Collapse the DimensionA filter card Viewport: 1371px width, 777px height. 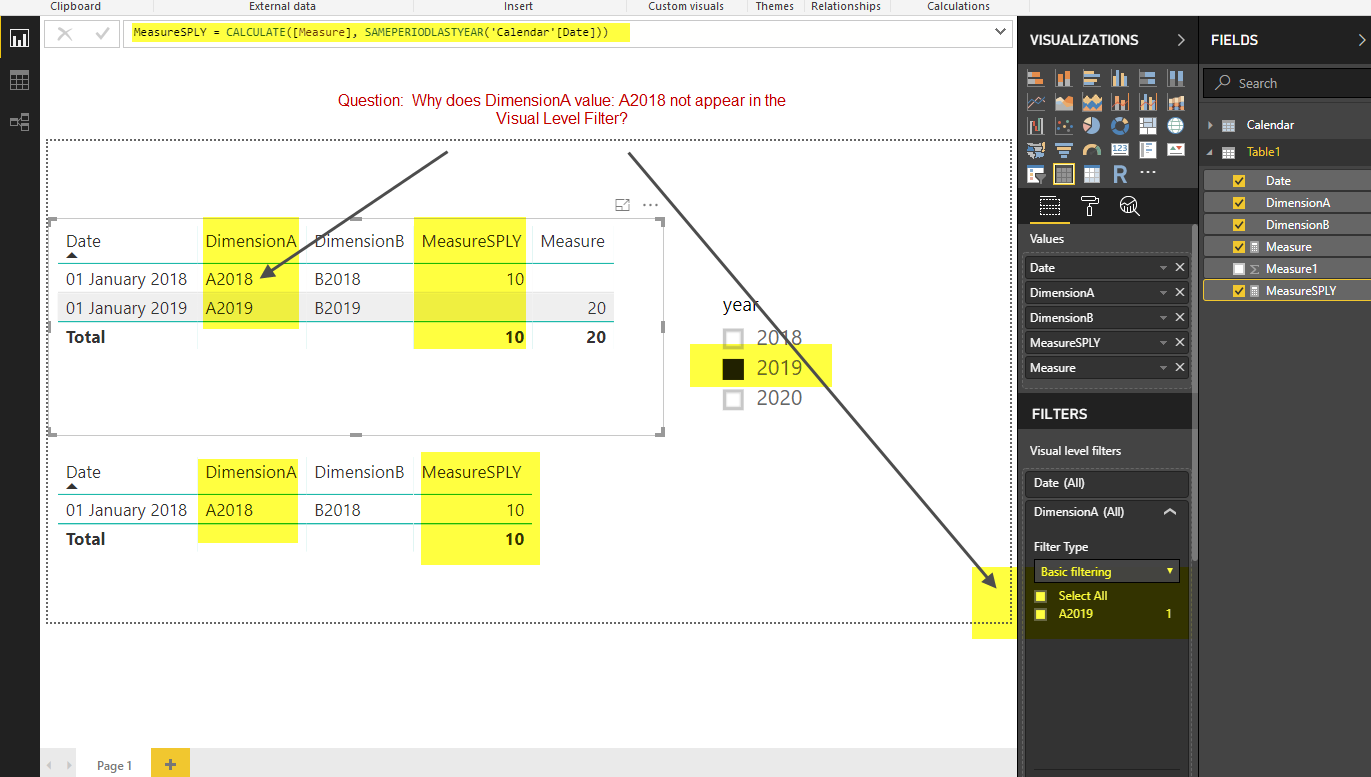click(x=1170, y=512)
